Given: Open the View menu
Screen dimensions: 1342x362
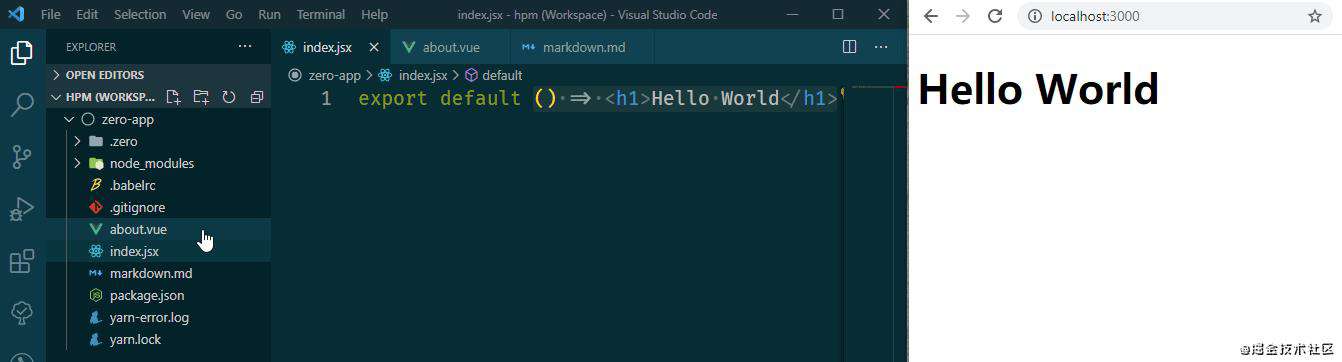Looking at the screenshot, I should pyautogui.click(x=196, y=15).
